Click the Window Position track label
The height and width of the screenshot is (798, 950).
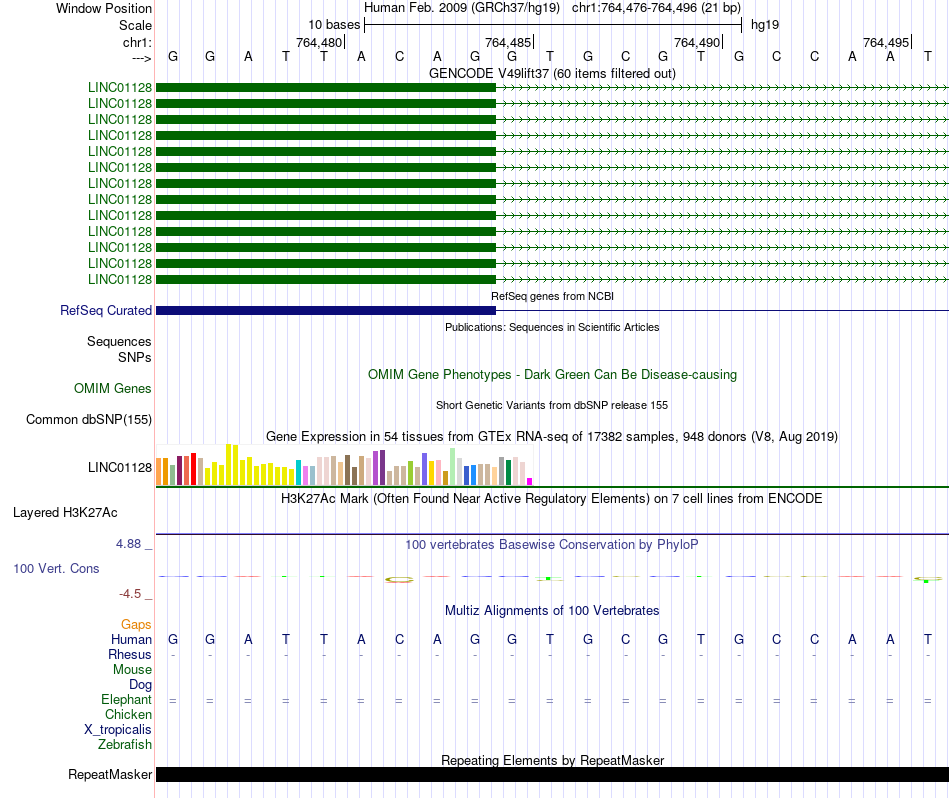click(x=104, y=8)
